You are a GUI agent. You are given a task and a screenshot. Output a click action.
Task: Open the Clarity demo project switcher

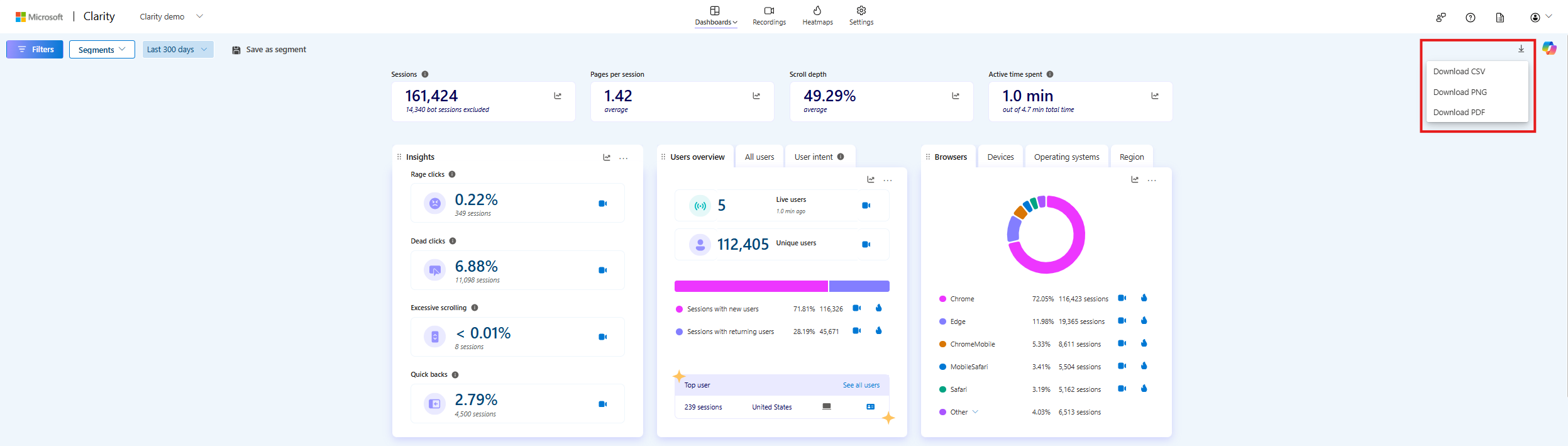(171, 16)
